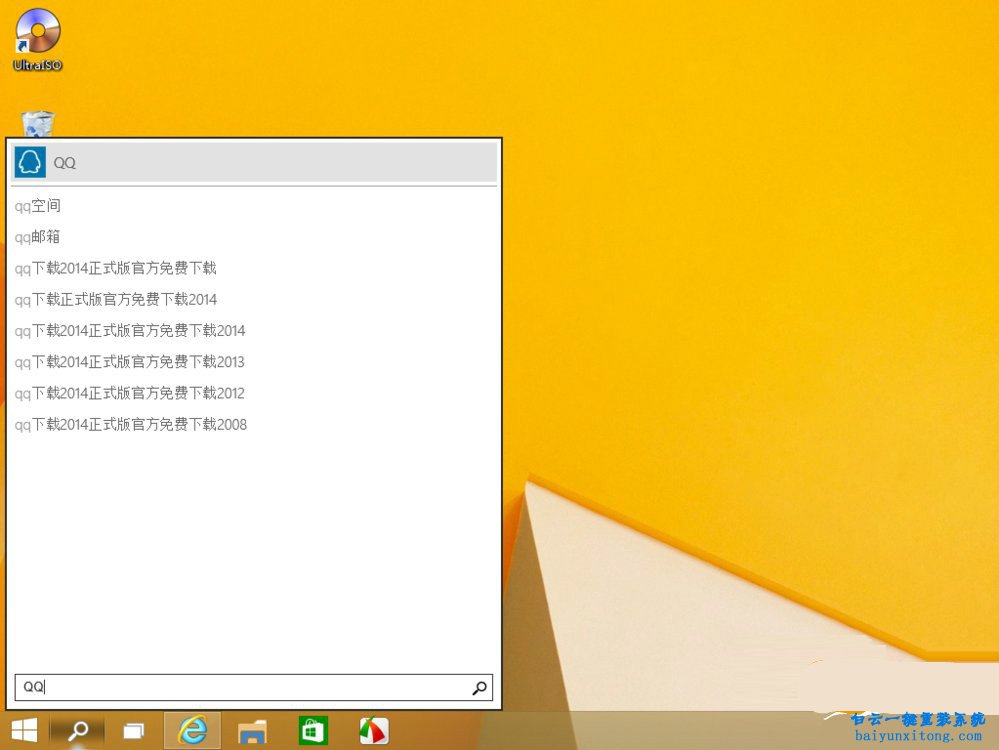The width and height of the screenshot is (999, 750).
Task: Select the download suggestion ending in 2008
Action: [130, 424]
